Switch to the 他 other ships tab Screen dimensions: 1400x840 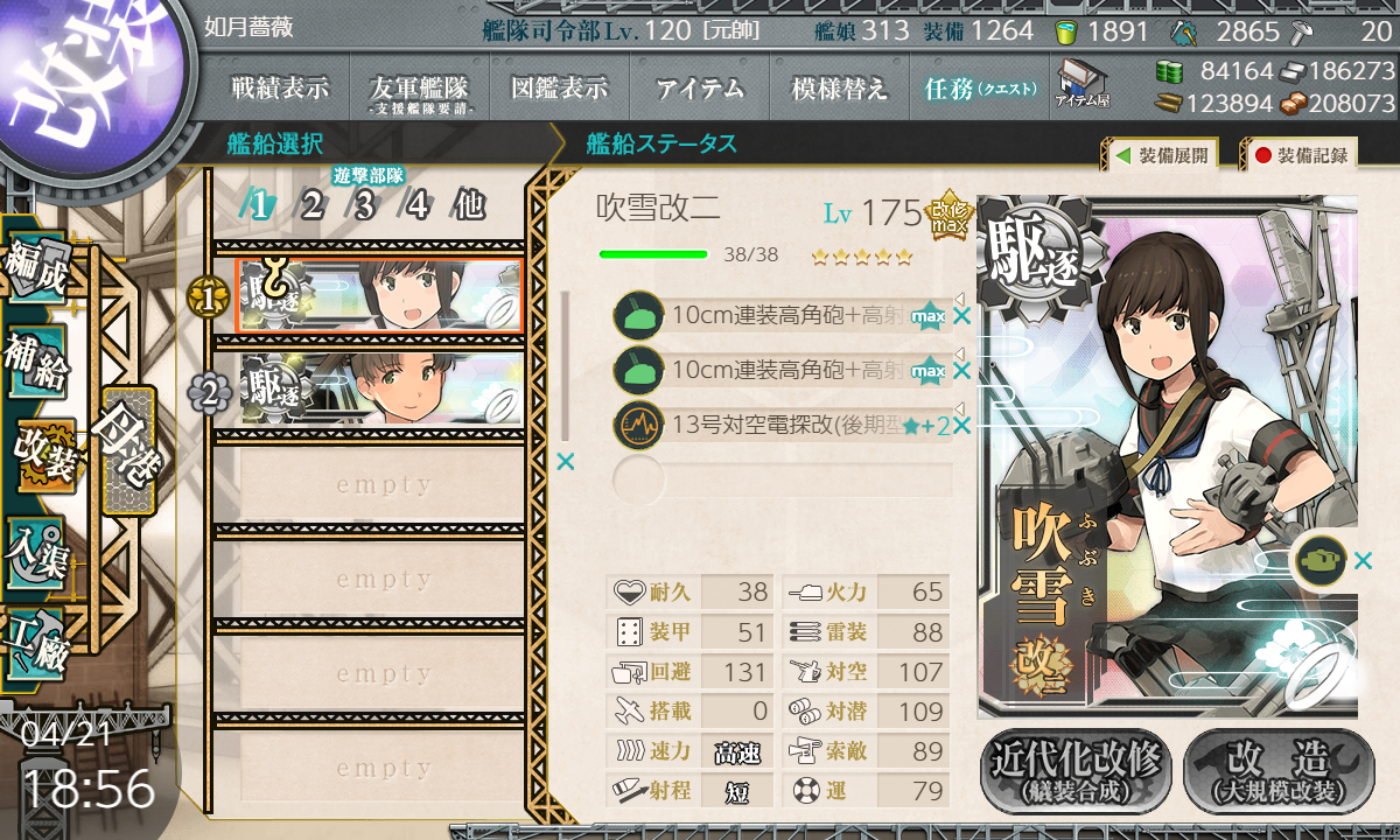click(468, 205)
